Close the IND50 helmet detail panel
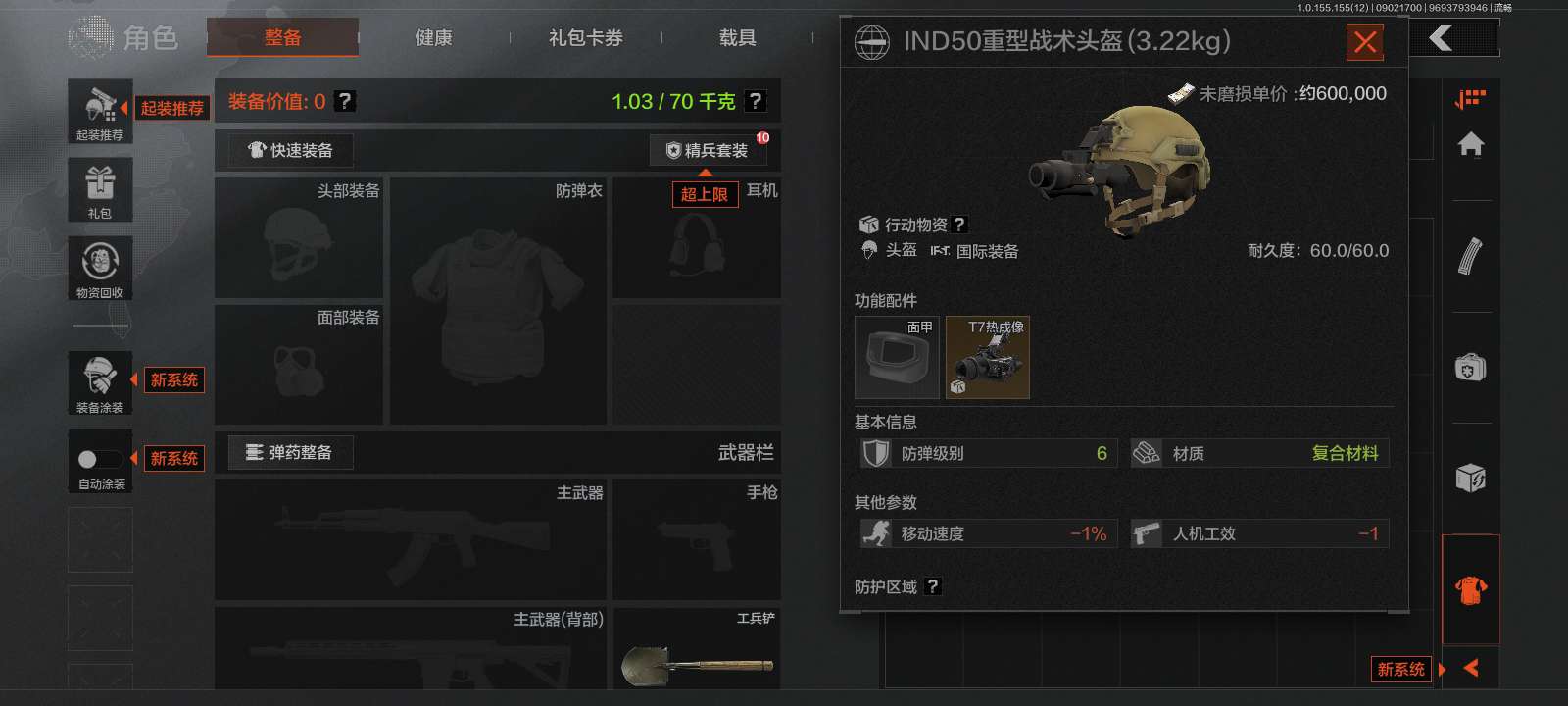The image size is (1568, 706). coord(1365,41)
